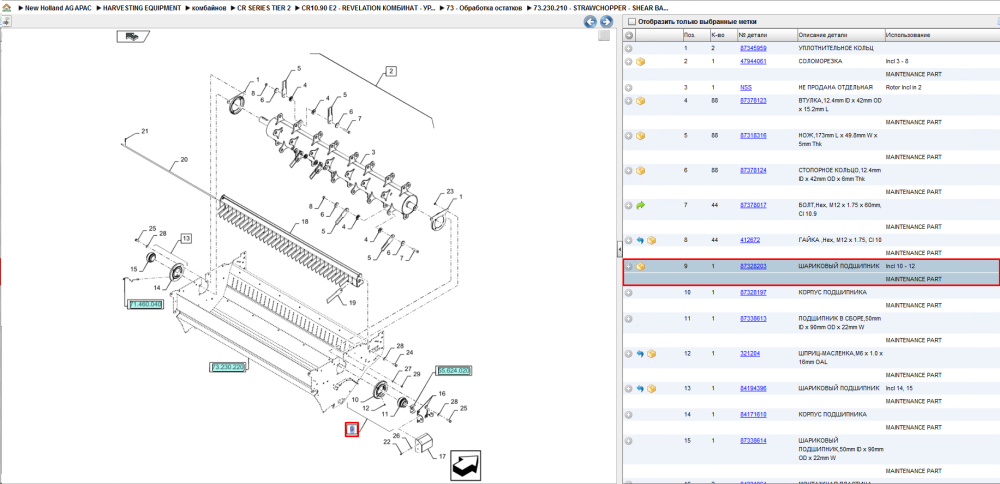Click the box icon for part 87378124

(640, 171)
